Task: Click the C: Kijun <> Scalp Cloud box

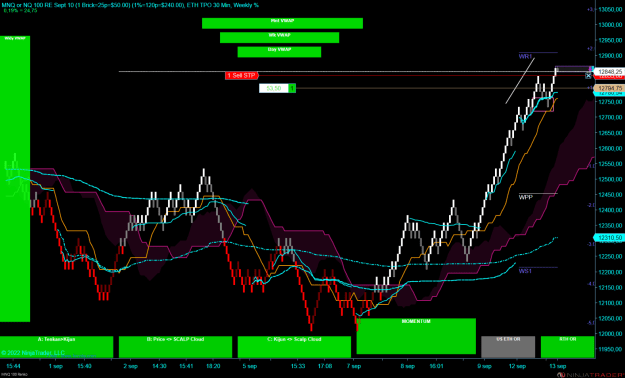Action: (x=294, y=346)
